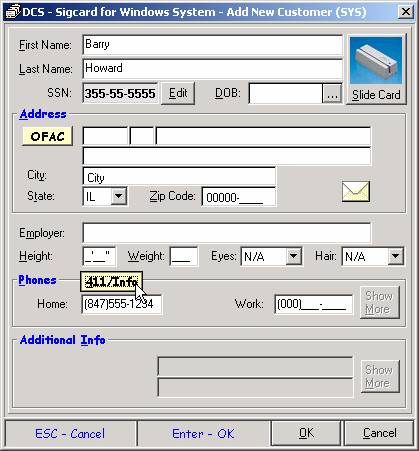Click the envelope mail icon
419x451 pixels.
coord(356,191)
